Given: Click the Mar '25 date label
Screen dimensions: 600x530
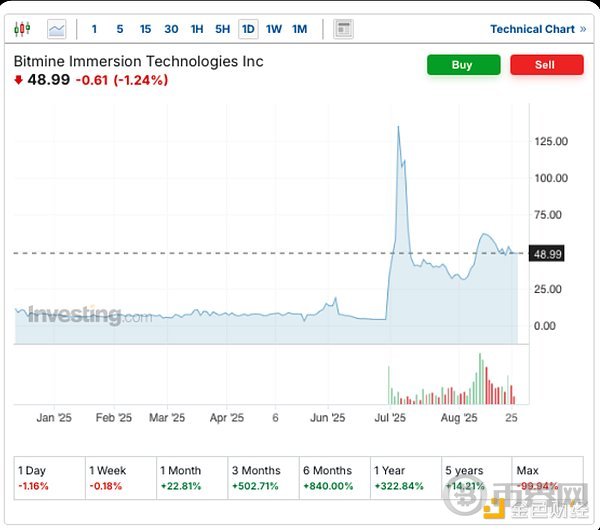Looking at the screenshot, I should (x=167, y=417).
